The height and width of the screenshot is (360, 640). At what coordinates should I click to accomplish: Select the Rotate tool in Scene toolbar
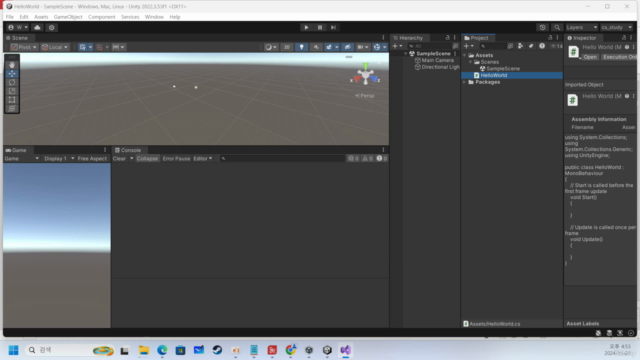click(12, 82)
